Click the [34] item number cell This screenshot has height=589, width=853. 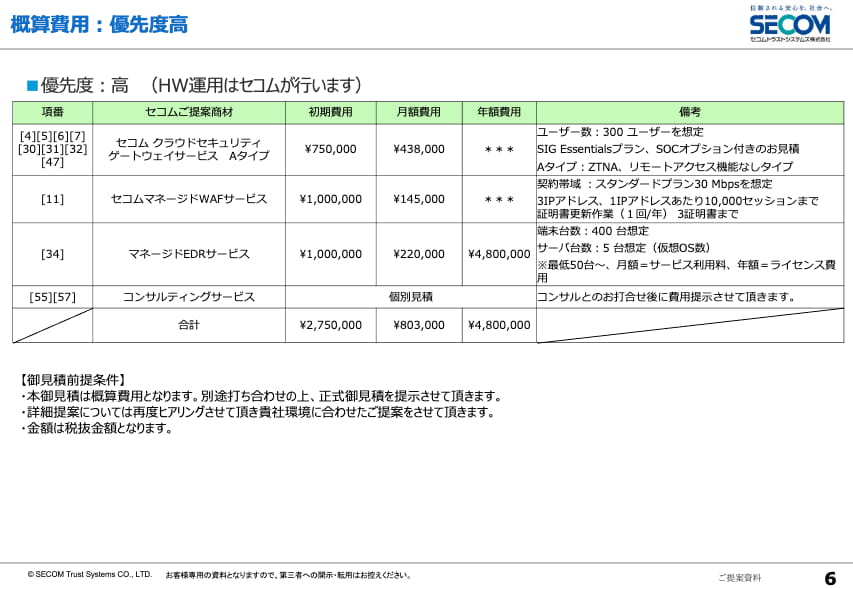53,254
